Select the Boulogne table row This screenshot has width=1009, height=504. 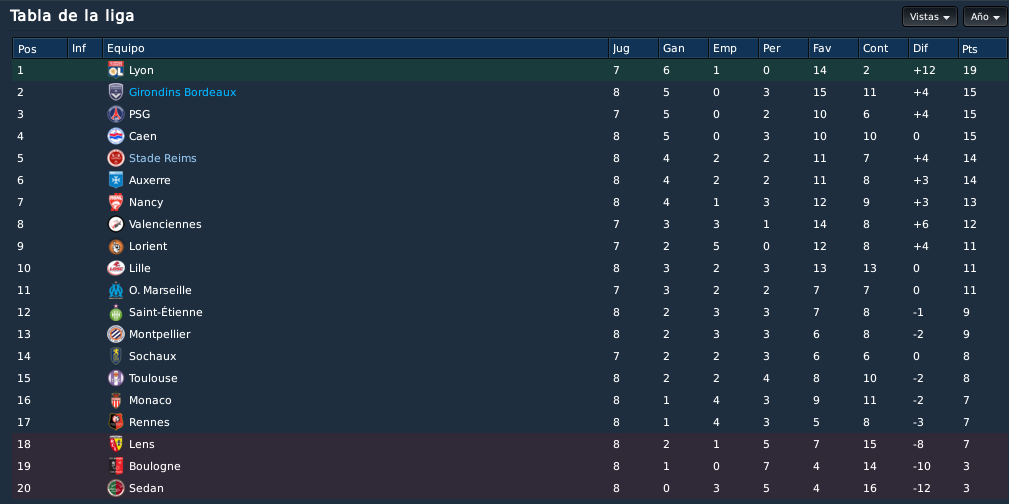(510, 466)
